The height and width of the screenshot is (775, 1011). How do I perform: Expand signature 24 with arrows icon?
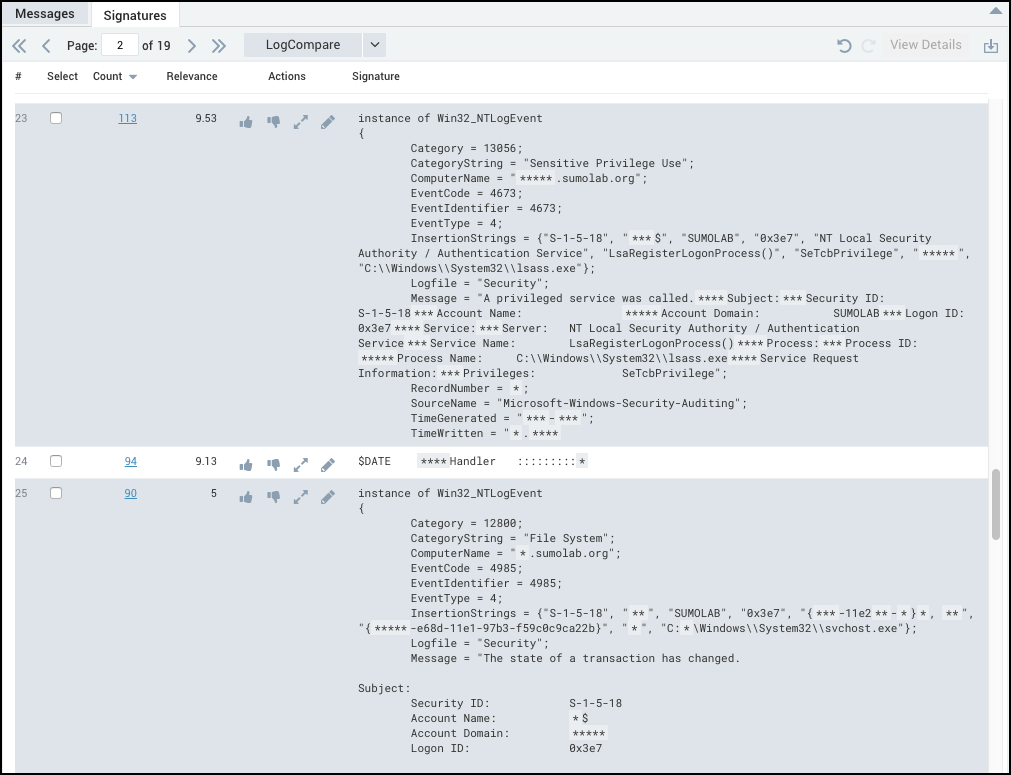pyautogui.click(x=300, y=465)
